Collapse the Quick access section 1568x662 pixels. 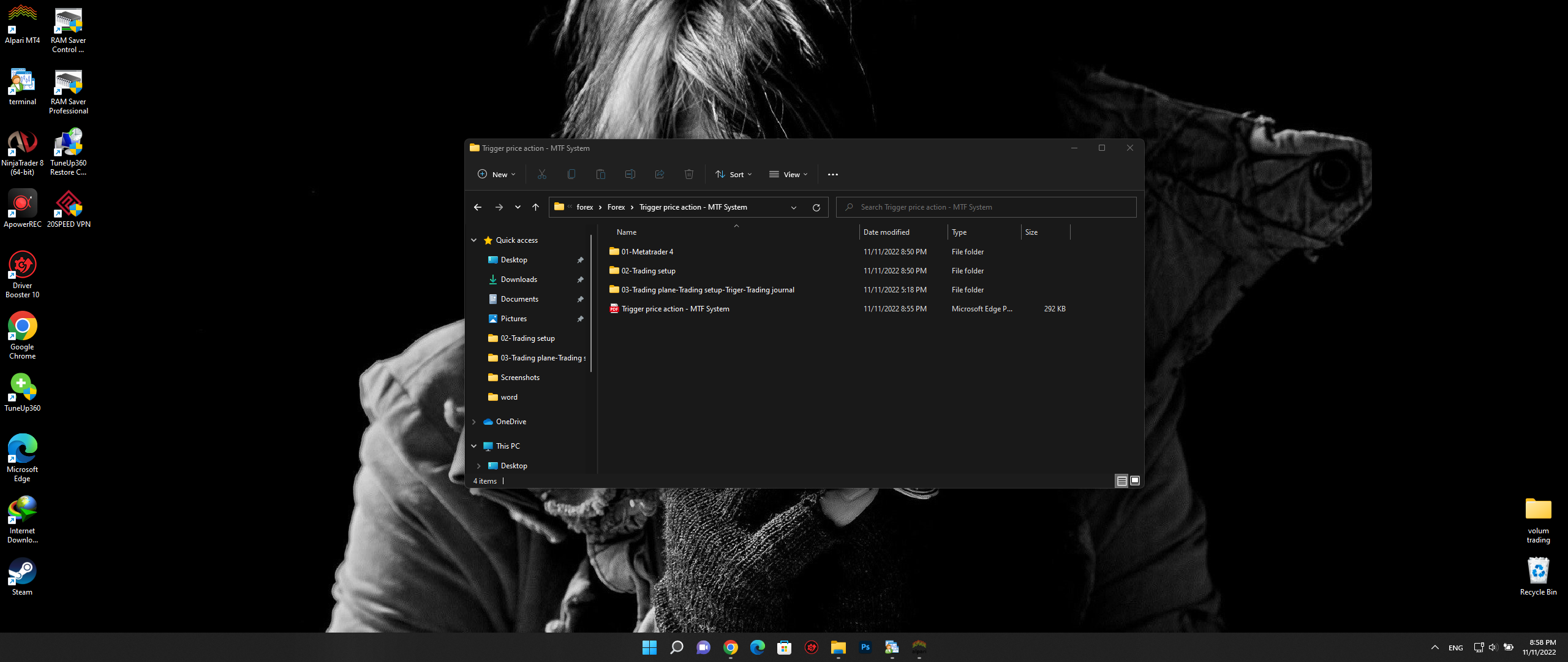474,240
